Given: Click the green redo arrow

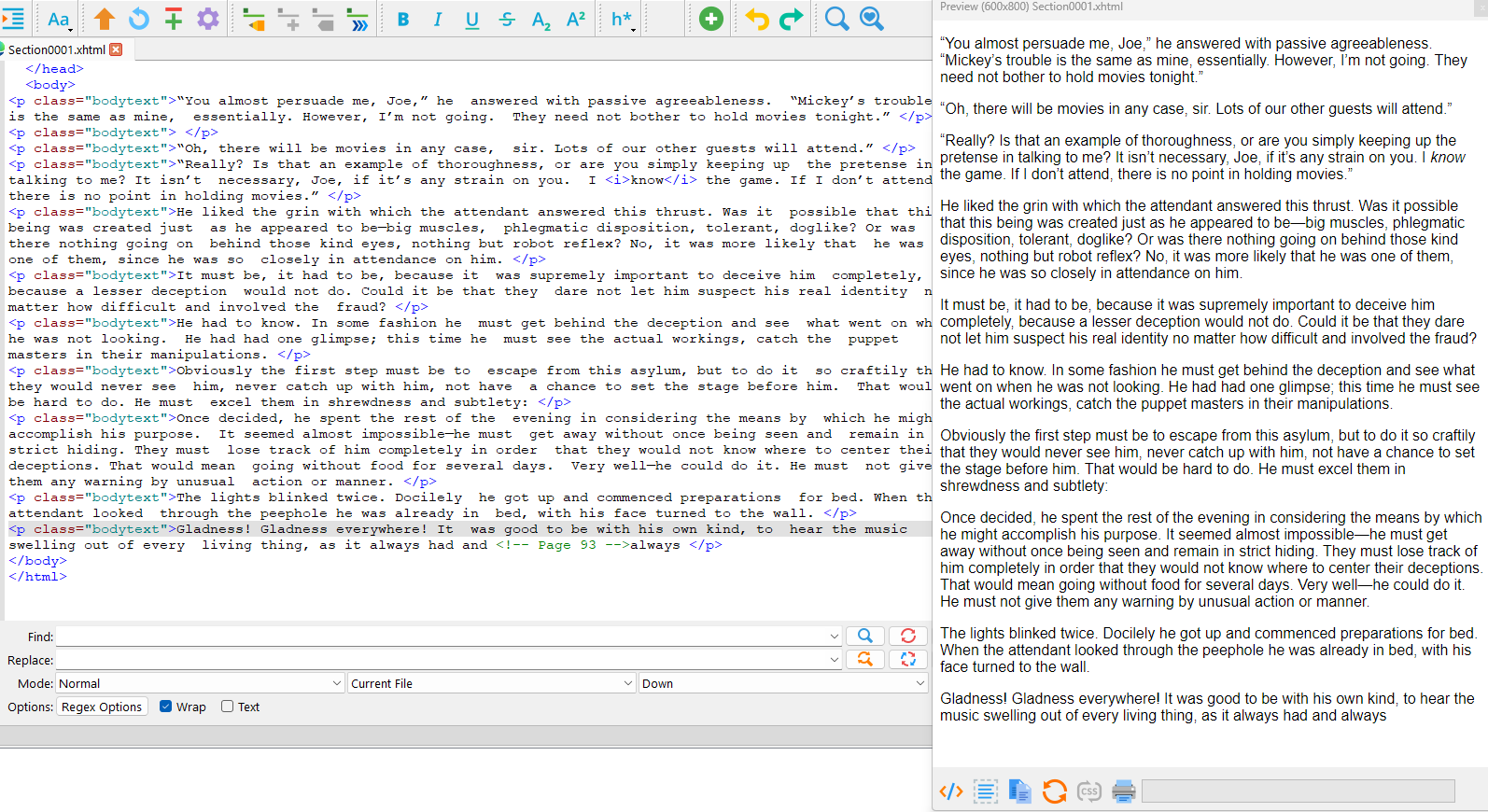Looking at the screenshot, I should [791, 19].
